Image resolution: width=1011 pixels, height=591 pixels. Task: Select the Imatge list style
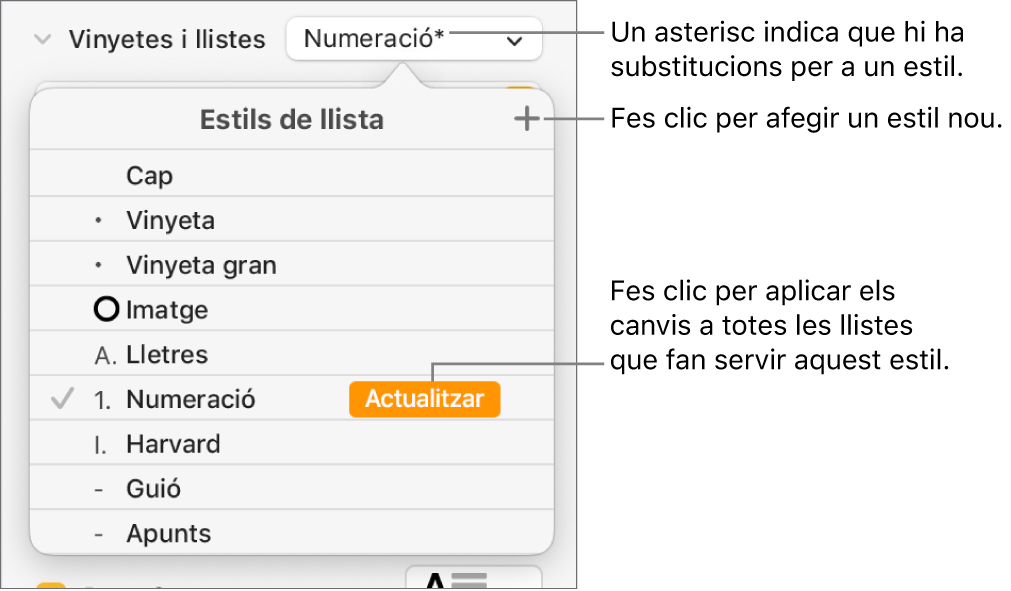tap(292, 309)
